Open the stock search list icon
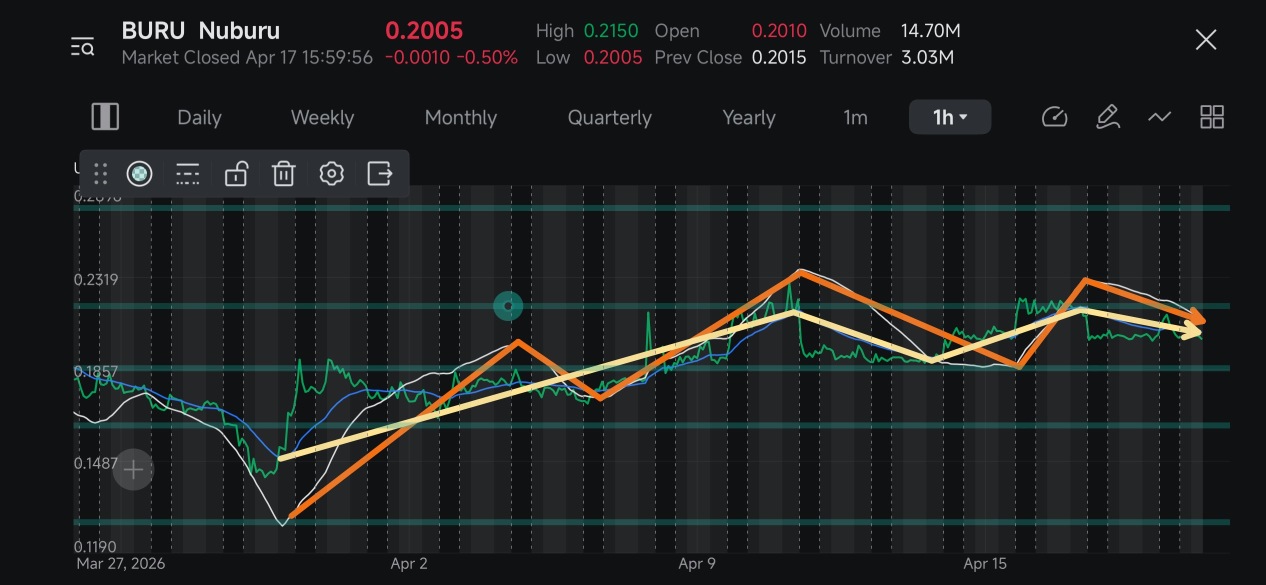Image resolution: width=1266 pixels, height=585 pixels. [82, 46]
